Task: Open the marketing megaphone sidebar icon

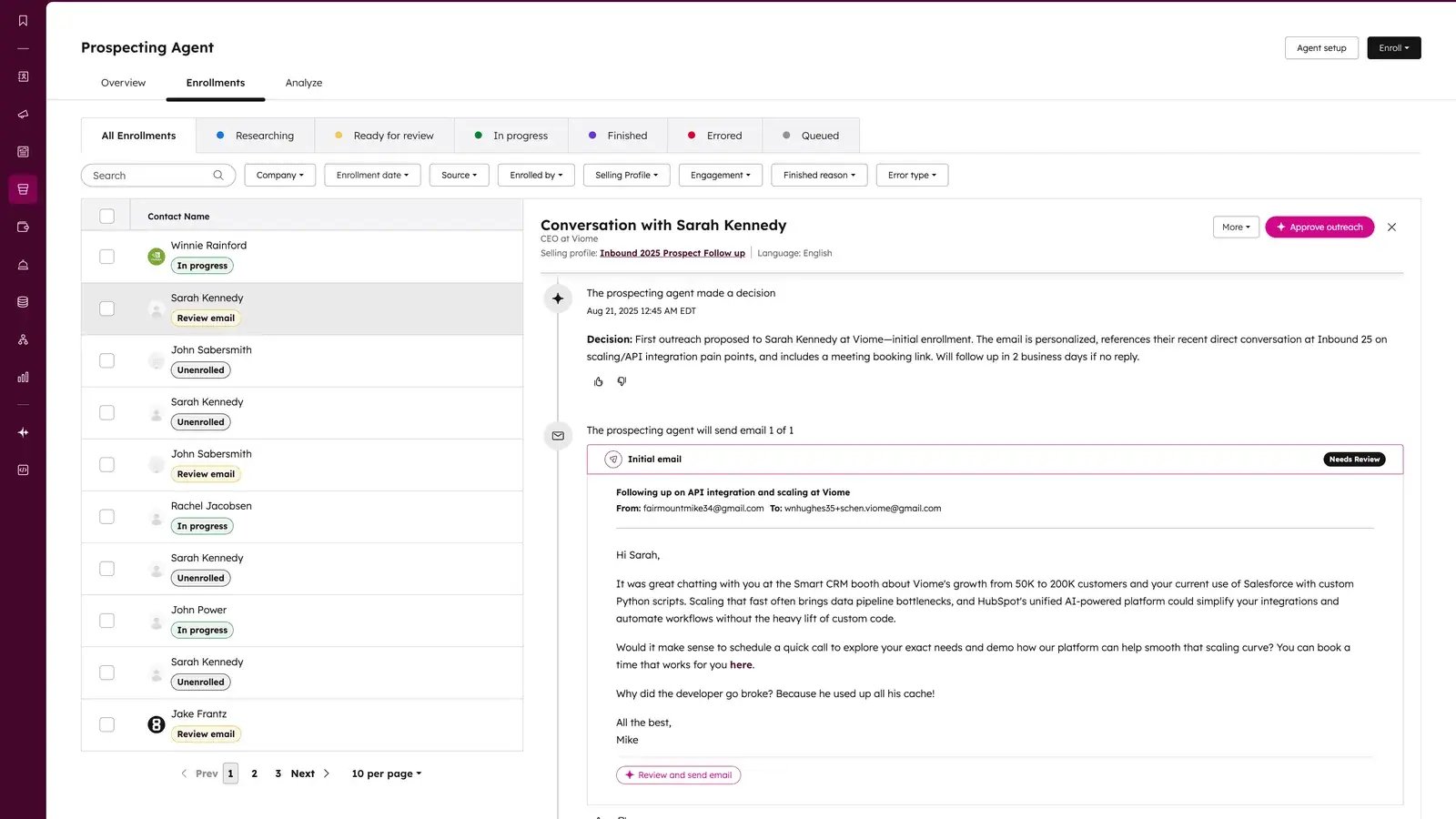Action: tap(23, 115)
